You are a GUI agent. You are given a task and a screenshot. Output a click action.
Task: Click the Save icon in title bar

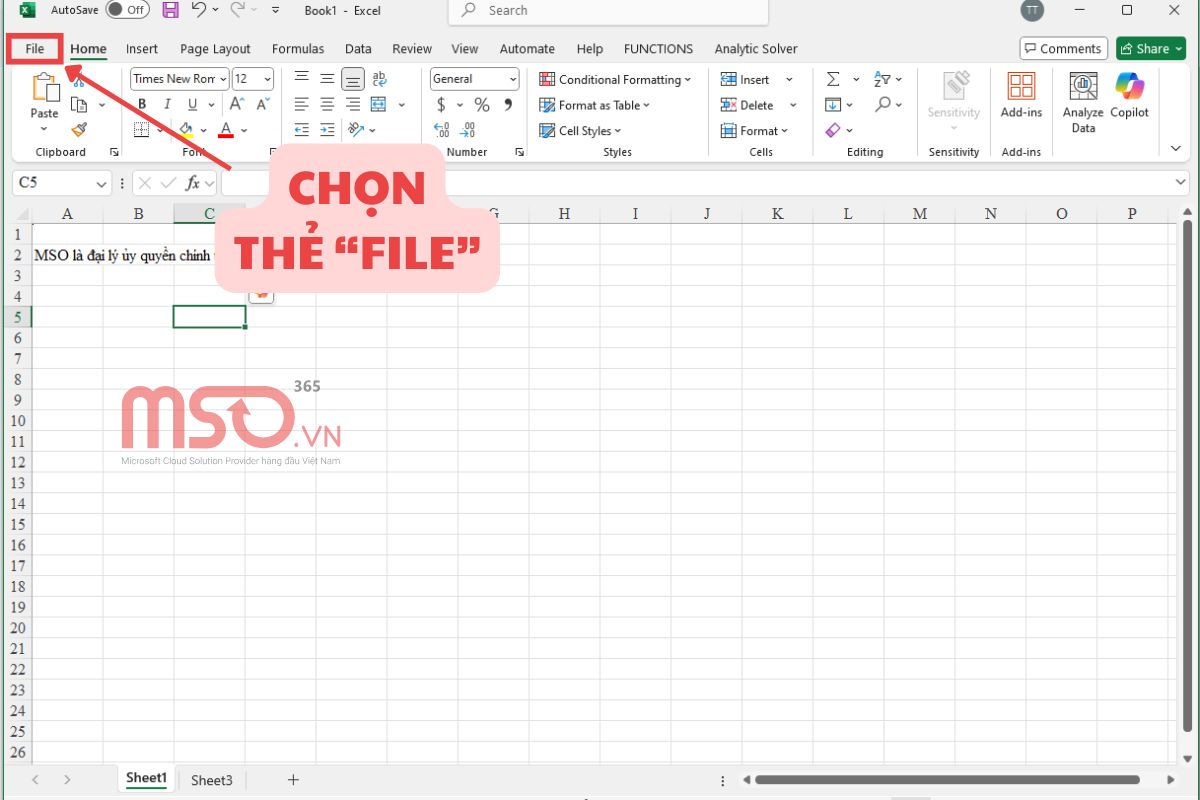(x=170, y=10)
